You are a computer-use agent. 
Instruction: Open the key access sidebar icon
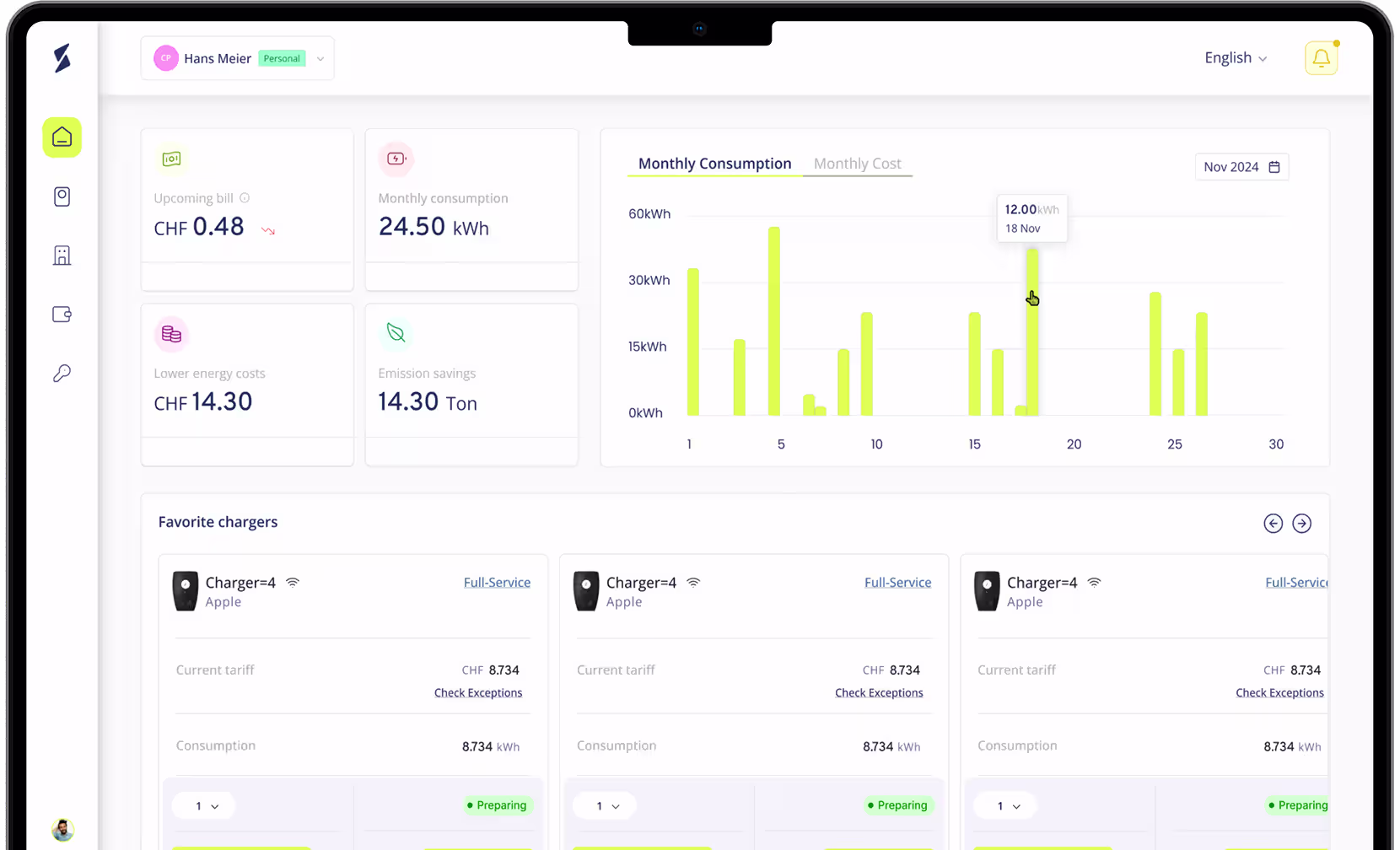[x=62, y=374]
